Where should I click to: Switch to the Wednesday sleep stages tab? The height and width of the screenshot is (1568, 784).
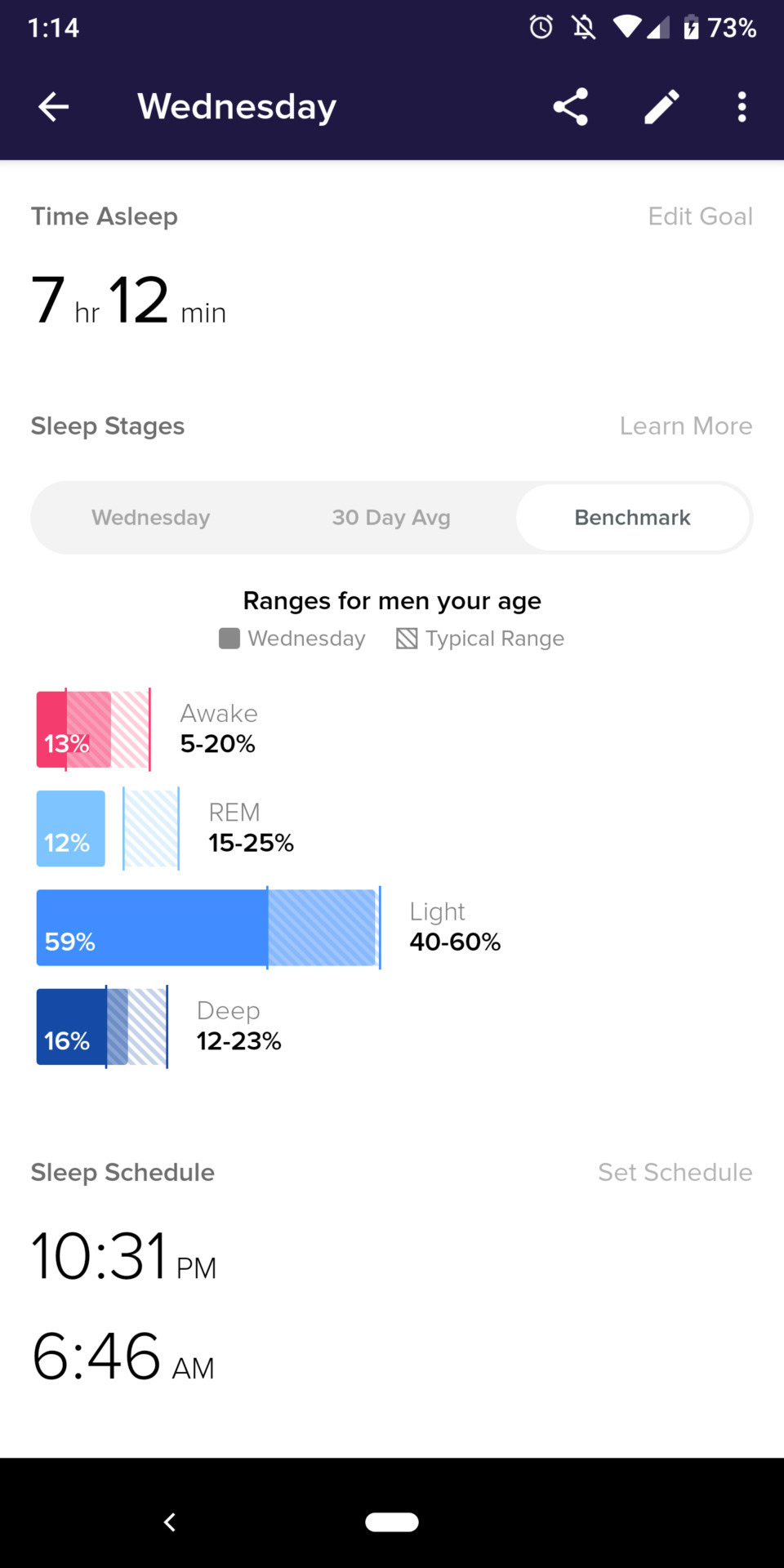point(151,518)
